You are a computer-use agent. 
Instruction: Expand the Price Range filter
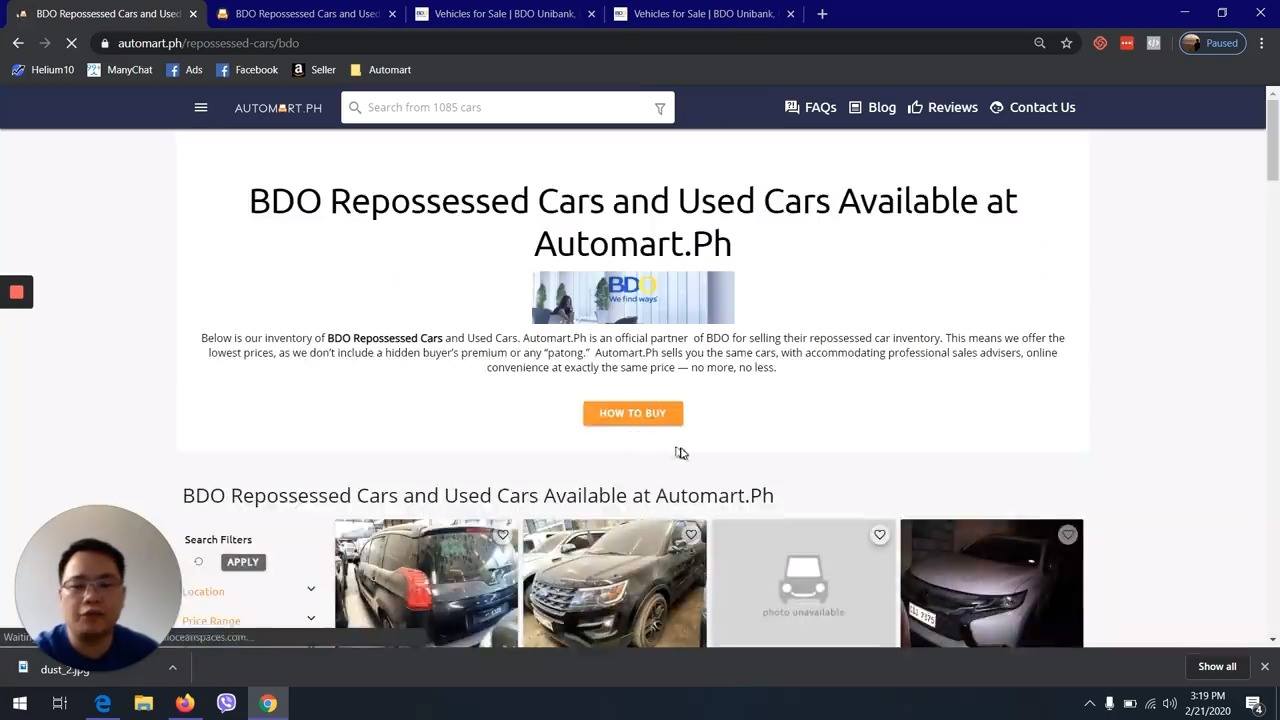coord(249,620)
